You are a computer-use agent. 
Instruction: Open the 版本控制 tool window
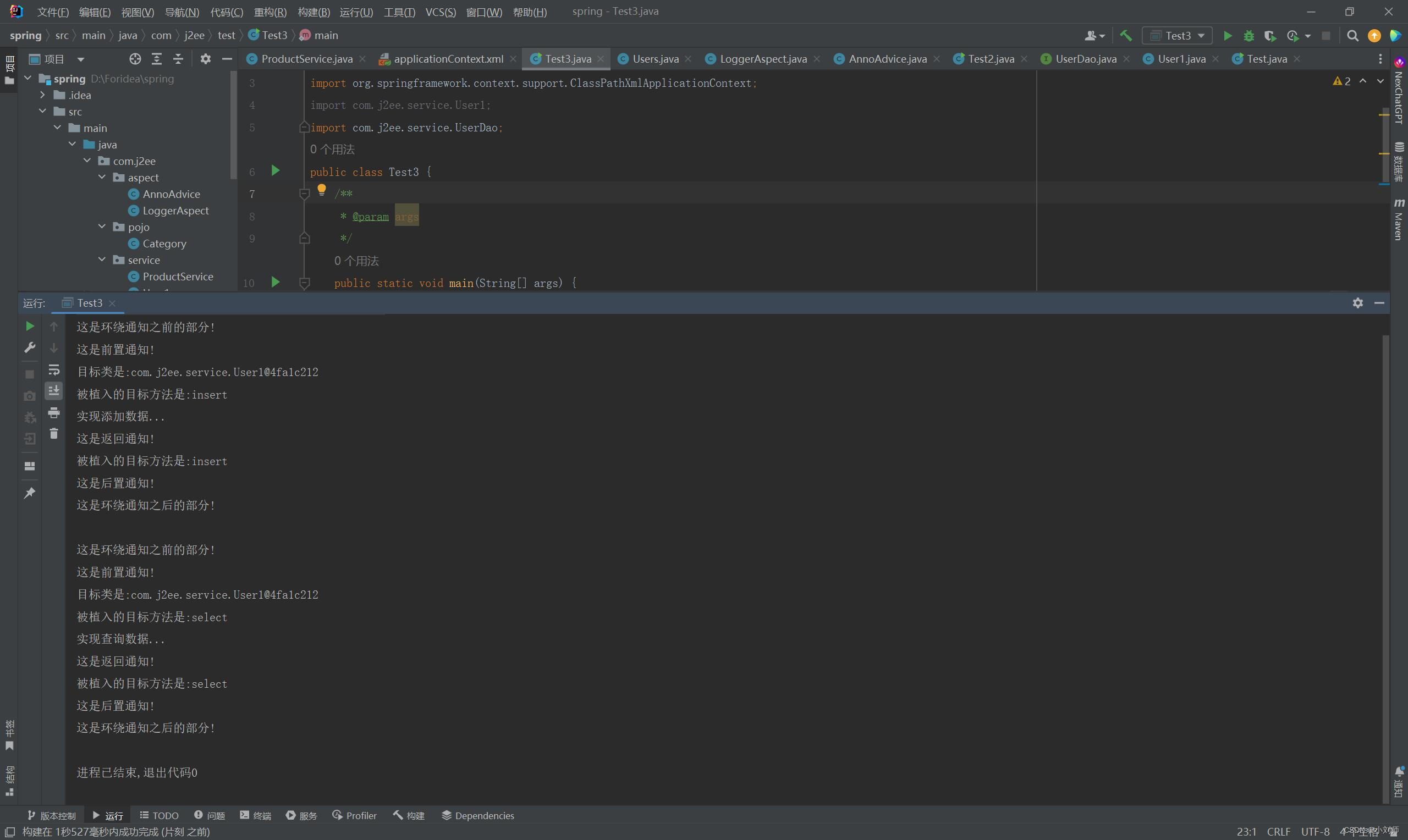(52, 815)
